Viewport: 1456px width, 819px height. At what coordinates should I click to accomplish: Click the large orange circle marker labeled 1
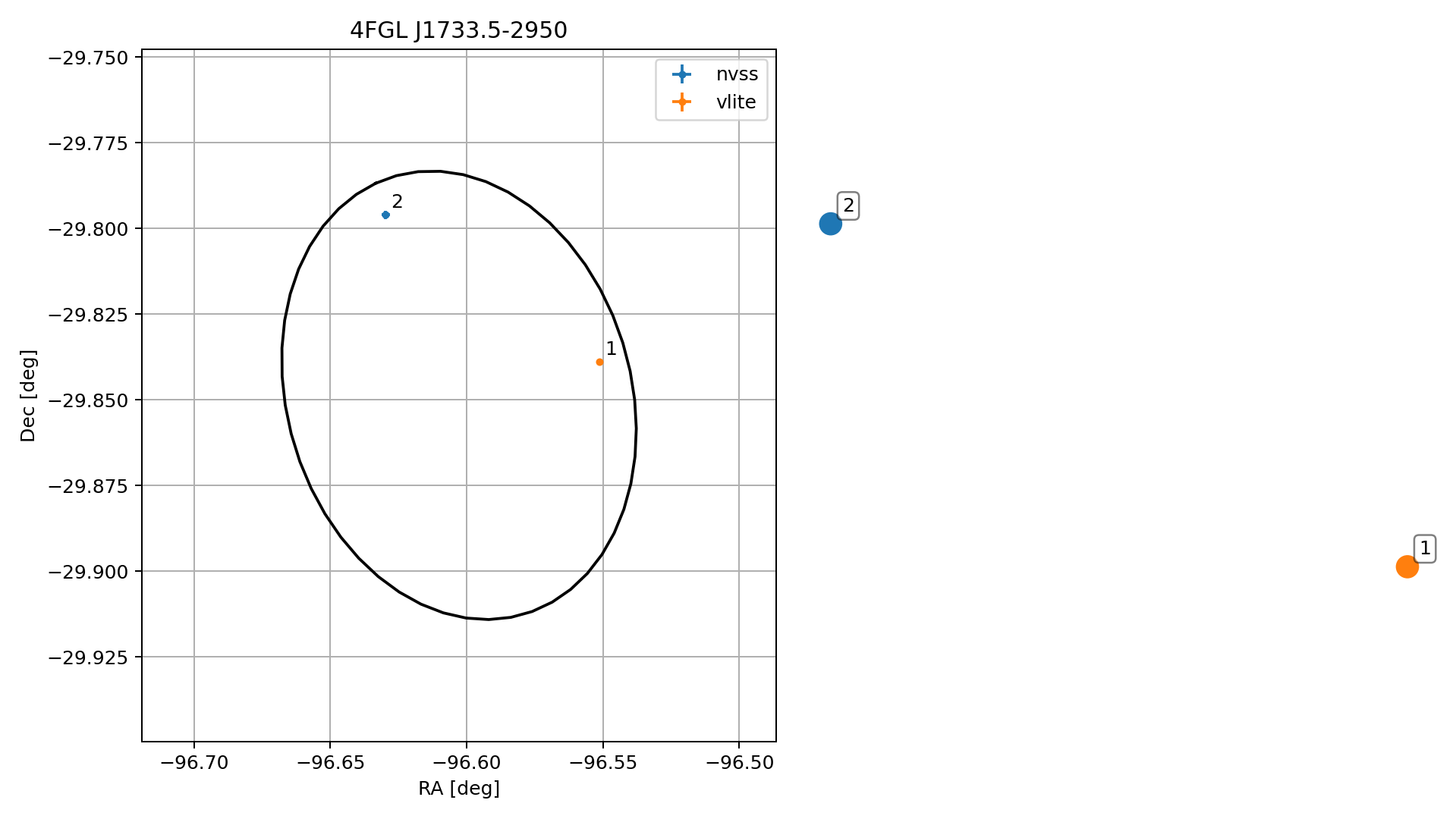tap(1407, 566)
